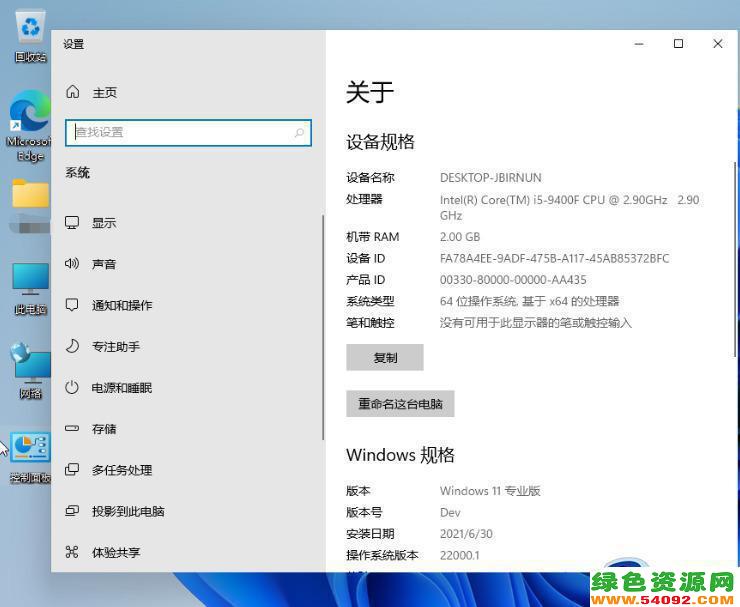Click the Windows 11 专业版 edition text
The width and height of the screenshot is (740, 607).
point(490,491)
